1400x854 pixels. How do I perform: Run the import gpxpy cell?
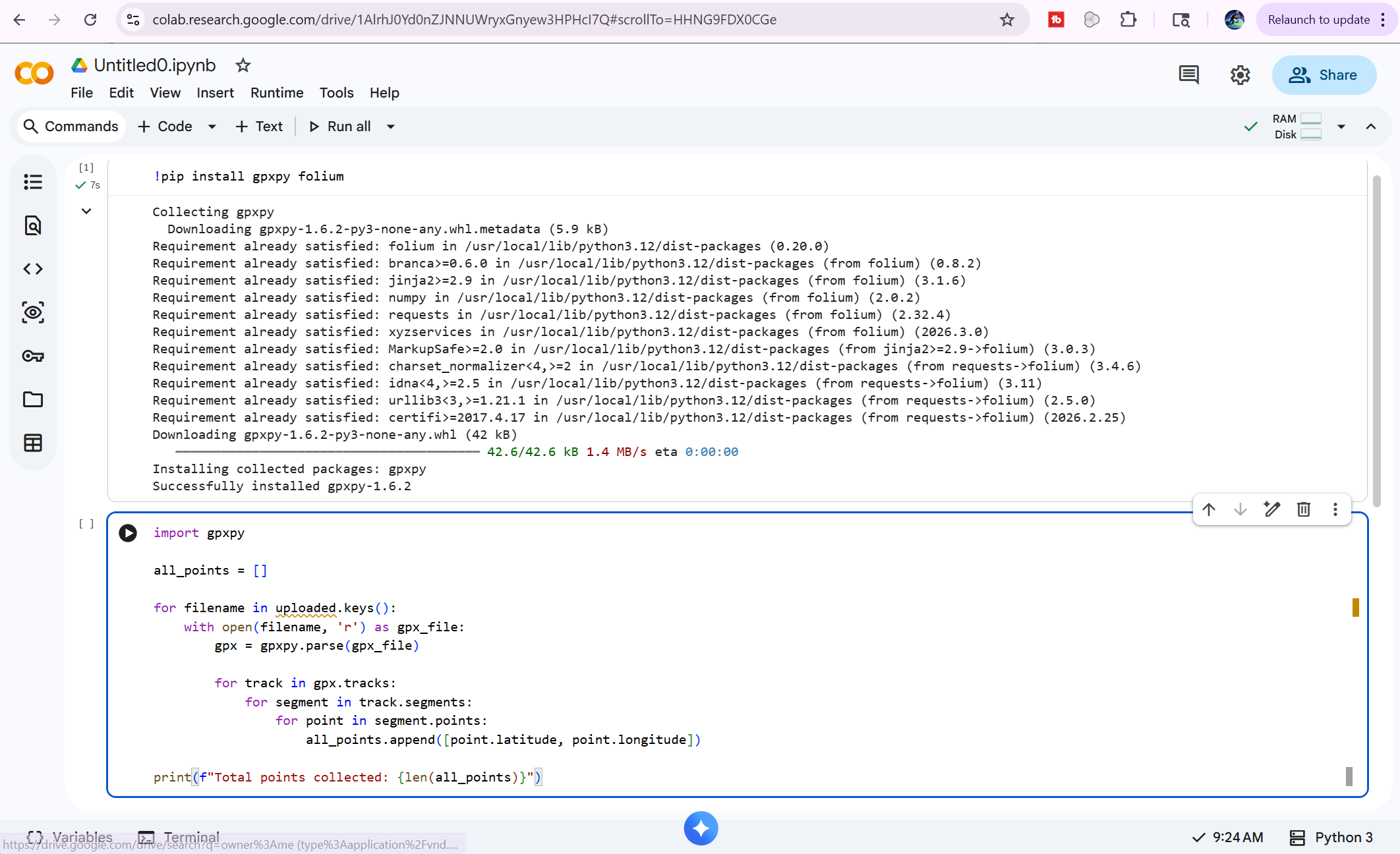pos(128,532)
